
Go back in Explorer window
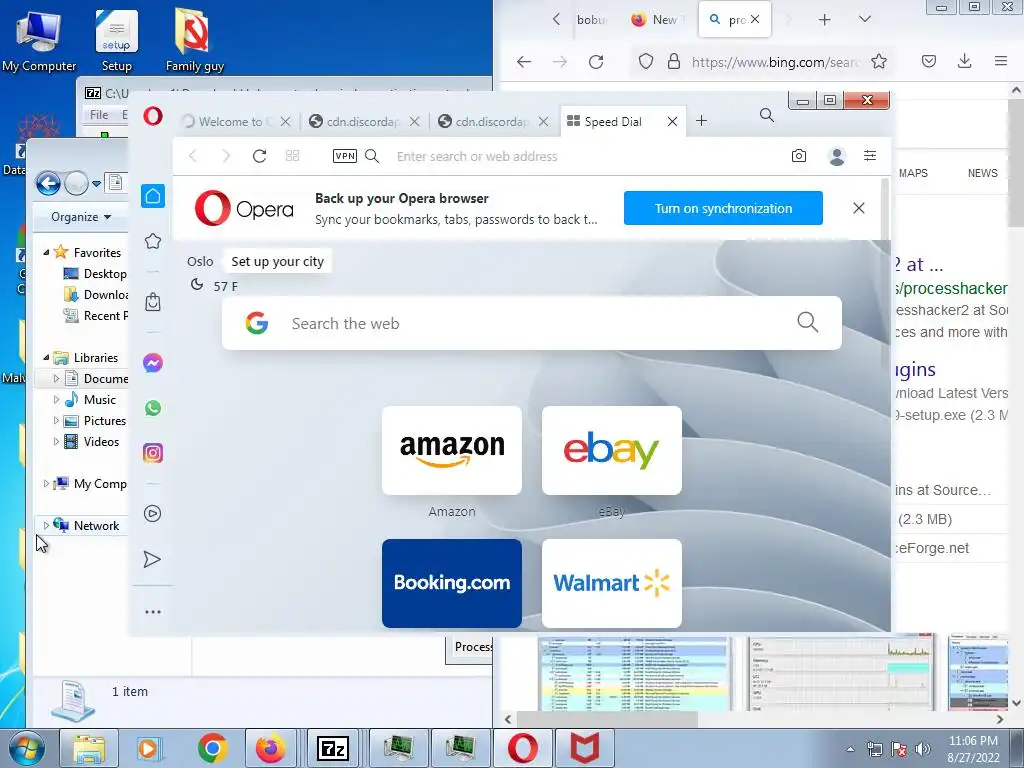48,184
